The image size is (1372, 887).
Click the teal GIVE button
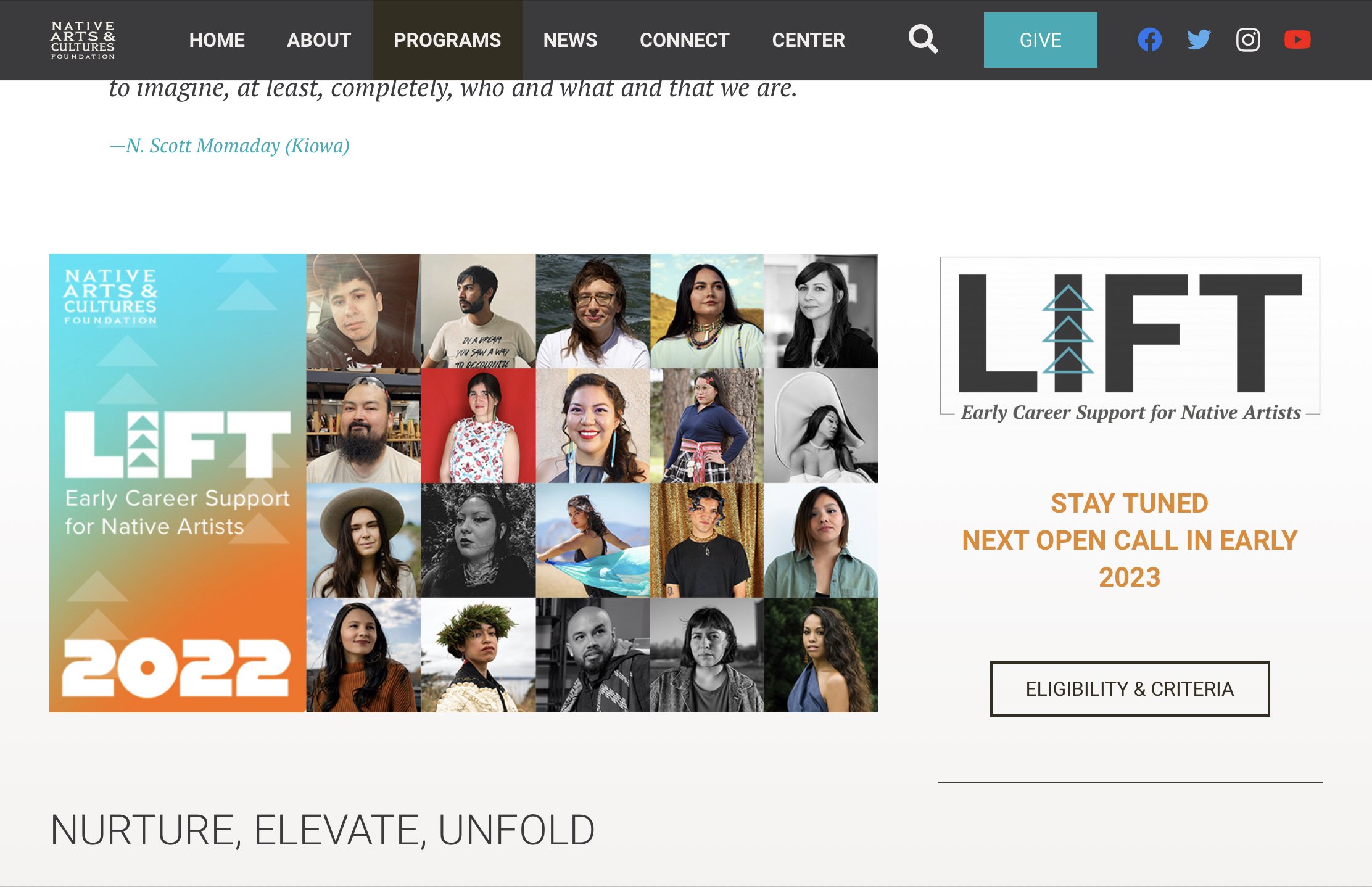tap(1040, 40)
